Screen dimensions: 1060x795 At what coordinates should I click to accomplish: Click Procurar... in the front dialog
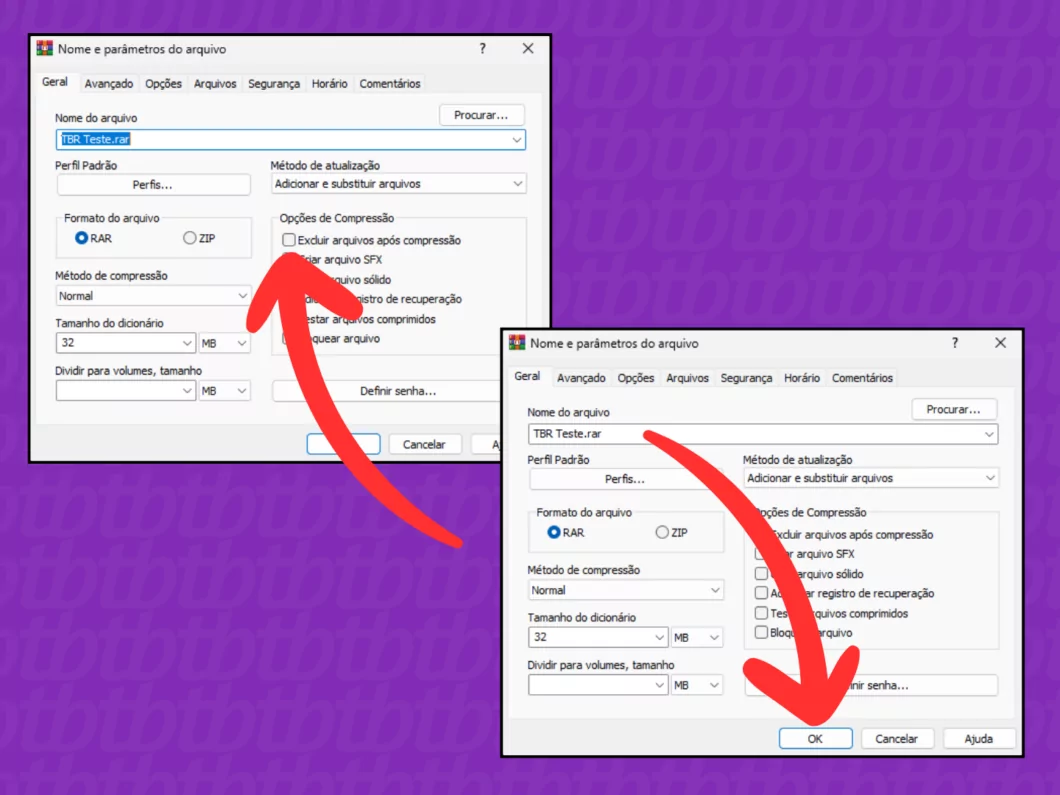pos(953,409)
